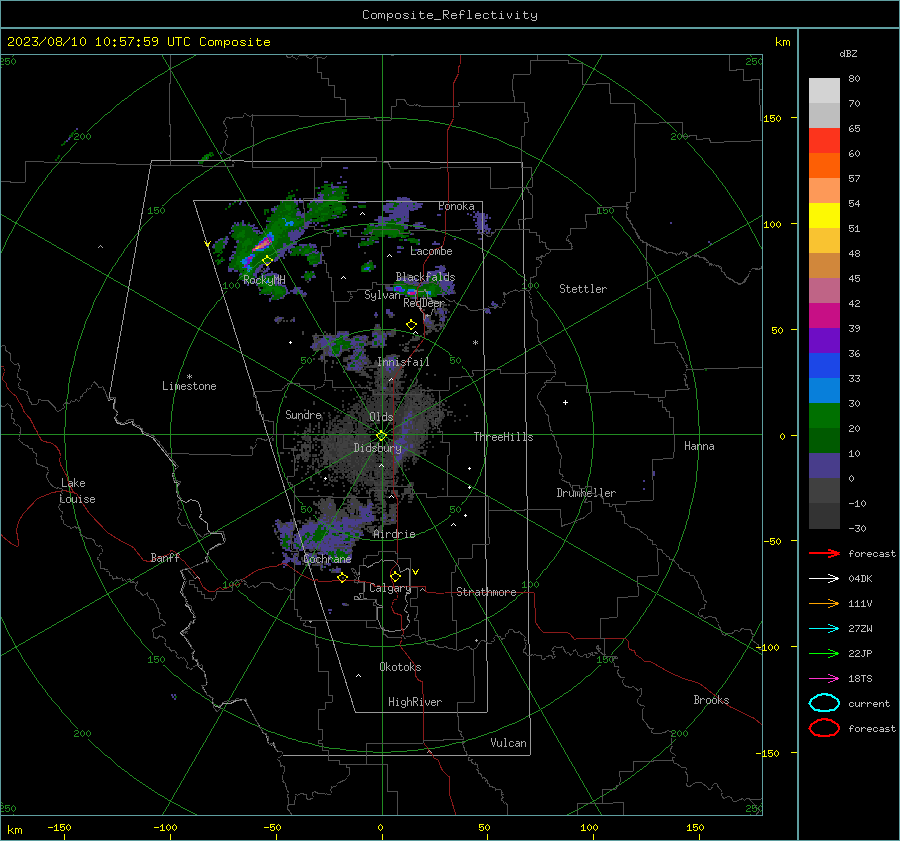Click the Sundre town label
Screen dimensions: 900x841
click(303, 415)
